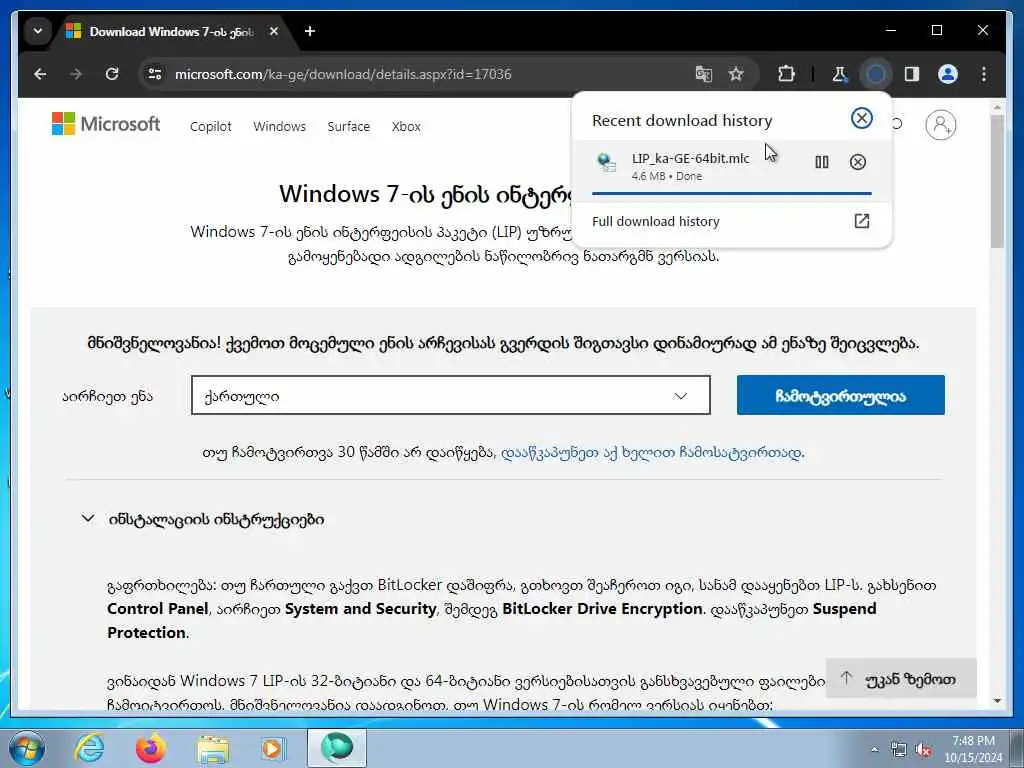Click the network tray icon
The image size is (1024, 768).
tap(899, 750)
